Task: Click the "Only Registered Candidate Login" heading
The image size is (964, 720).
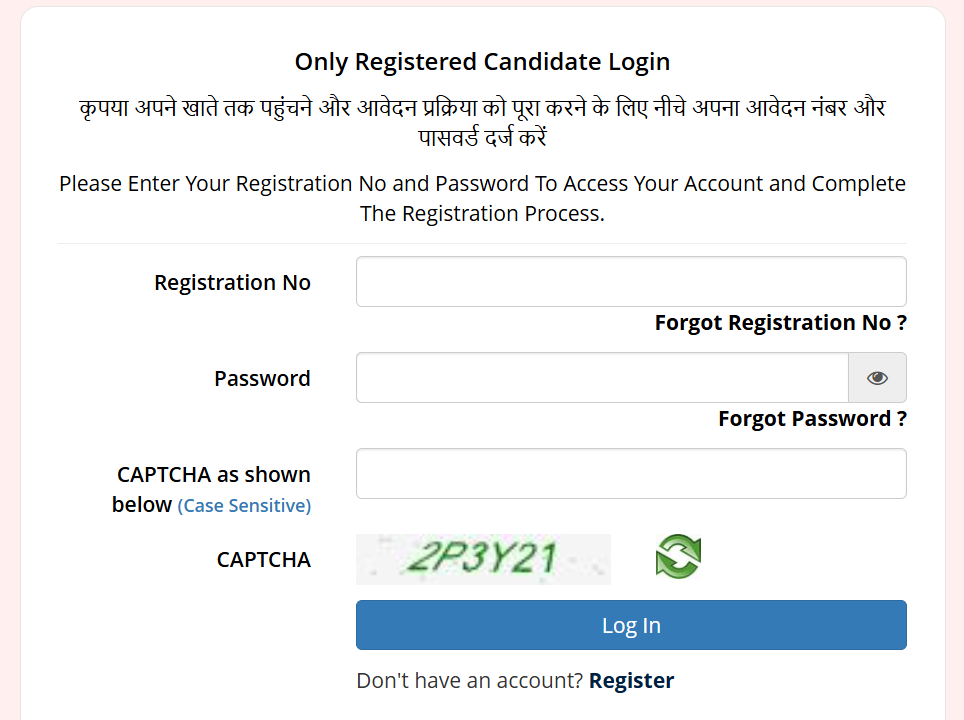Action: click(482, 62)
